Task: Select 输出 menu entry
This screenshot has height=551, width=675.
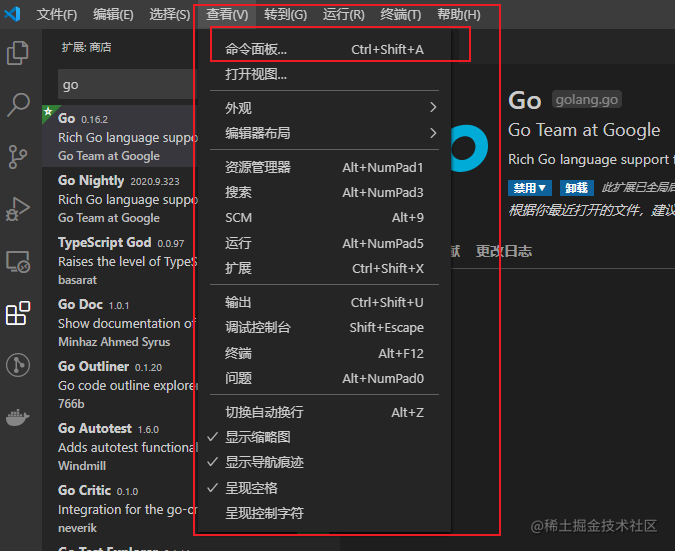Action: (324, 302)
